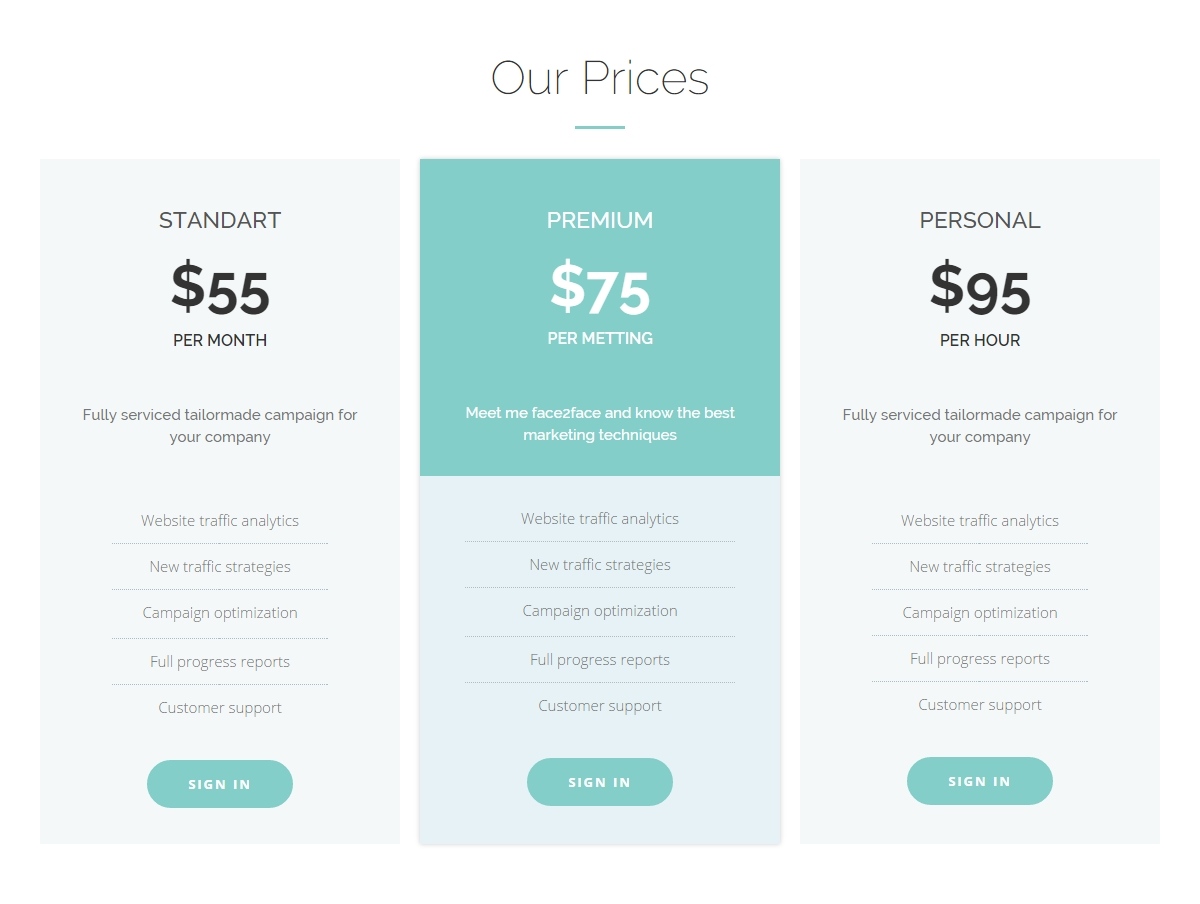Click the $75 price amount
This screenshot has width=1200, height=904.
click(x=600, y=290)
